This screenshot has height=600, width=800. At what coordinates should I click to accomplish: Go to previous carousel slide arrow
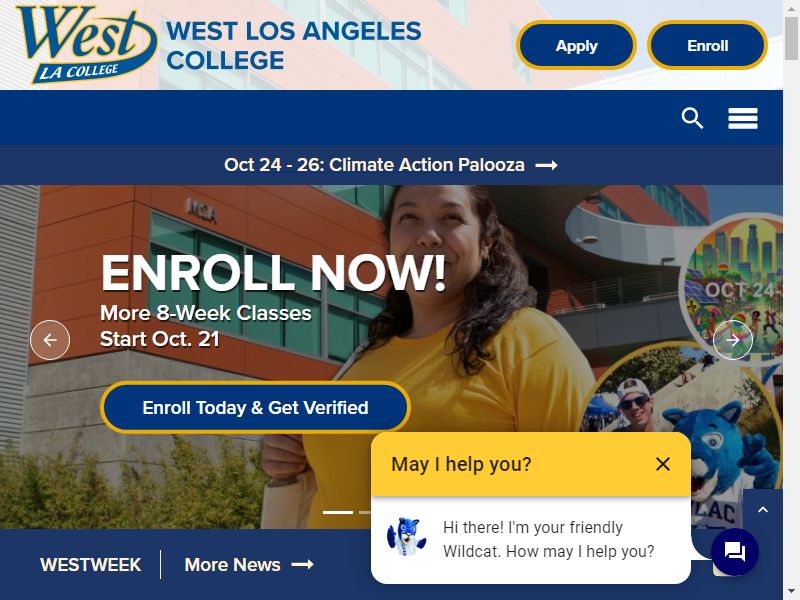coord(50,340)
